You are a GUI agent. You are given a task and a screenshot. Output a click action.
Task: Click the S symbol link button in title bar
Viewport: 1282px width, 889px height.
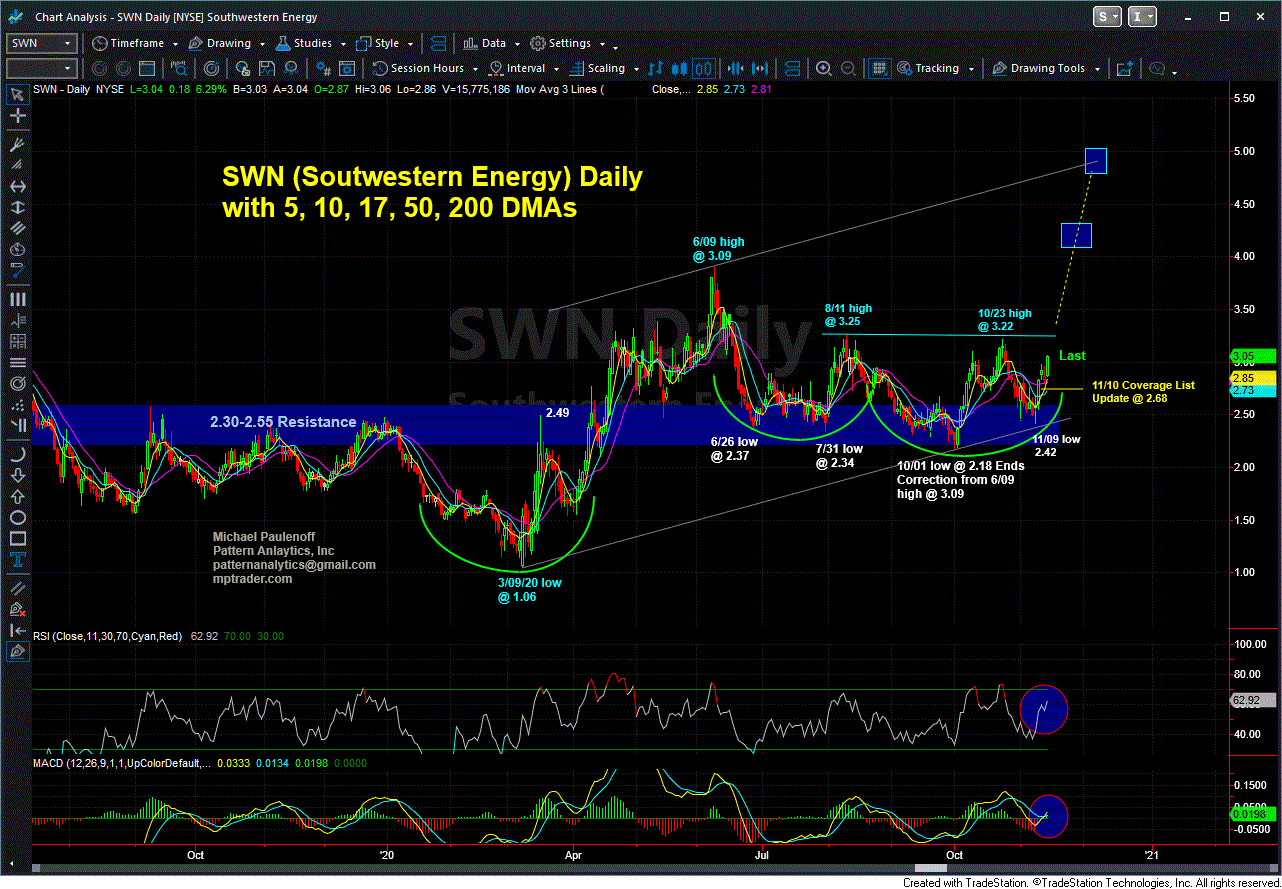[x=1108, y=17]
